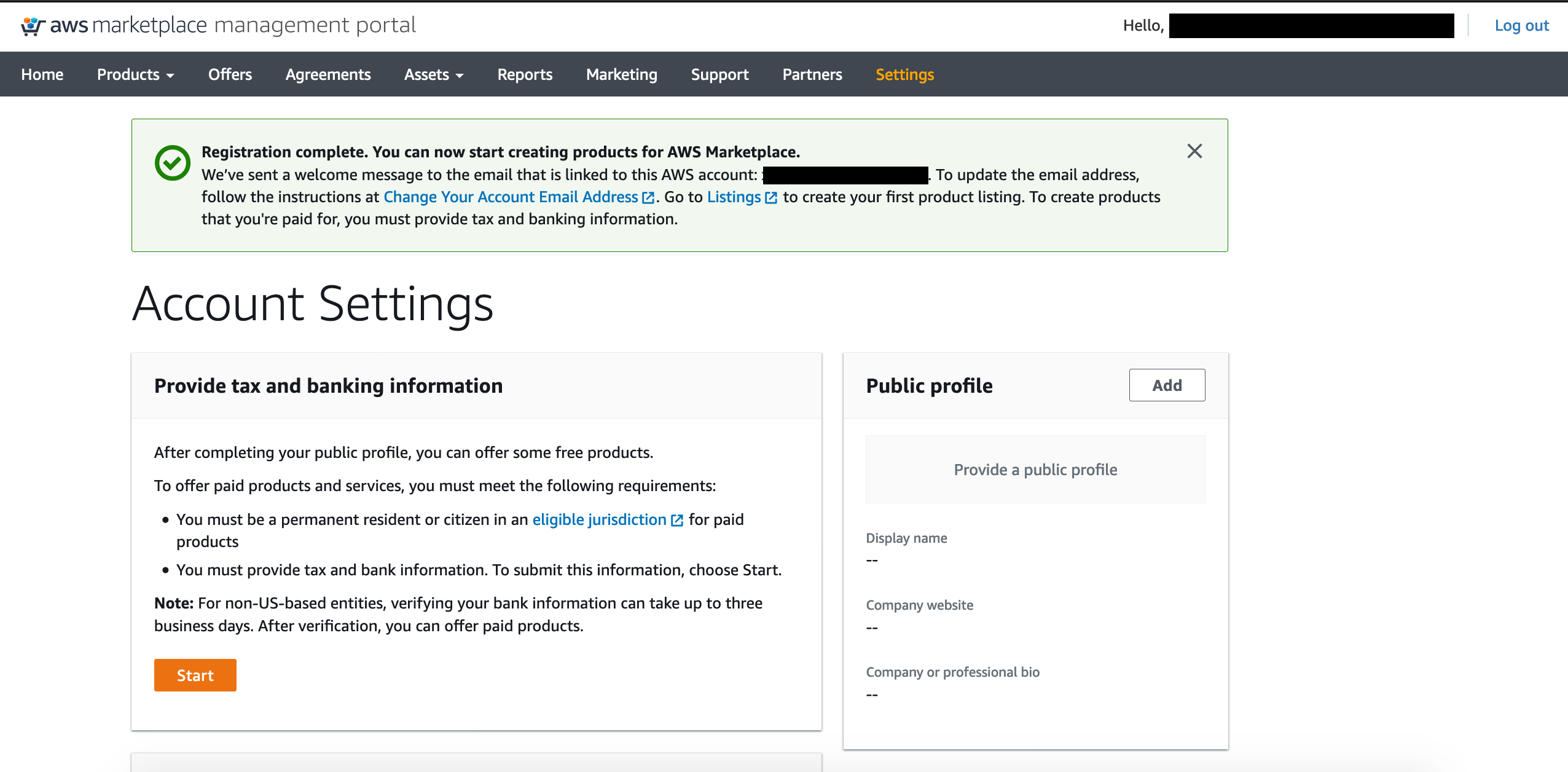This screenshot has width=1568, height=772.
Task: Open the Marketing section
Action: 621,74
